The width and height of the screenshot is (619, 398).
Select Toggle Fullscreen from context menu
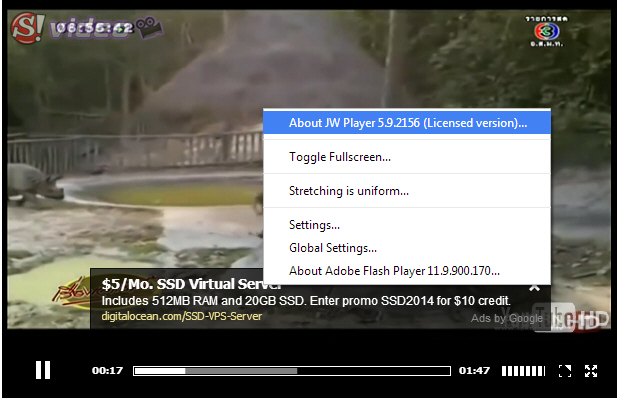coord(407,157)
